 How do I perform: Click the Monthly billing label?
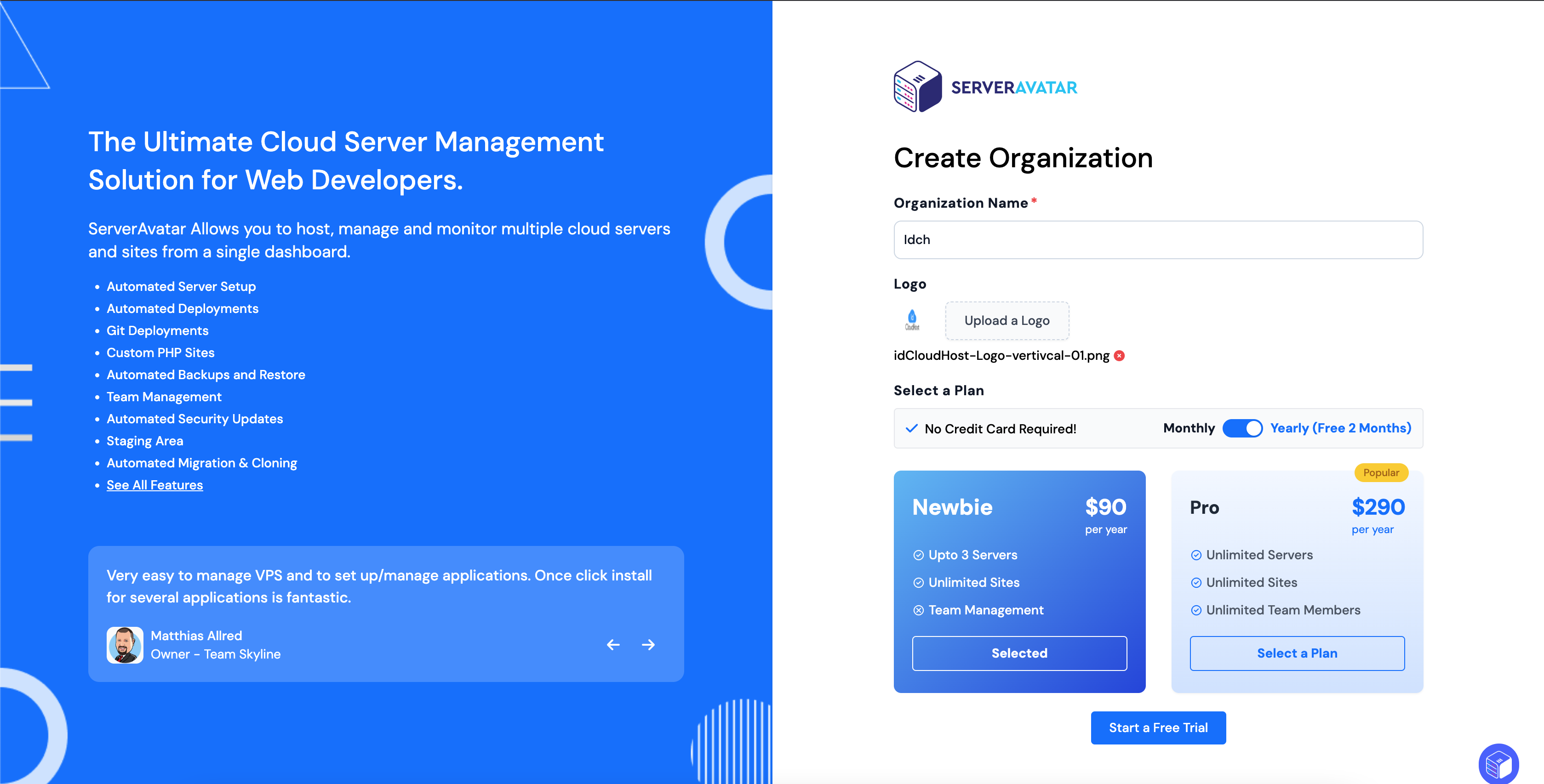(x=1189, y=428)
